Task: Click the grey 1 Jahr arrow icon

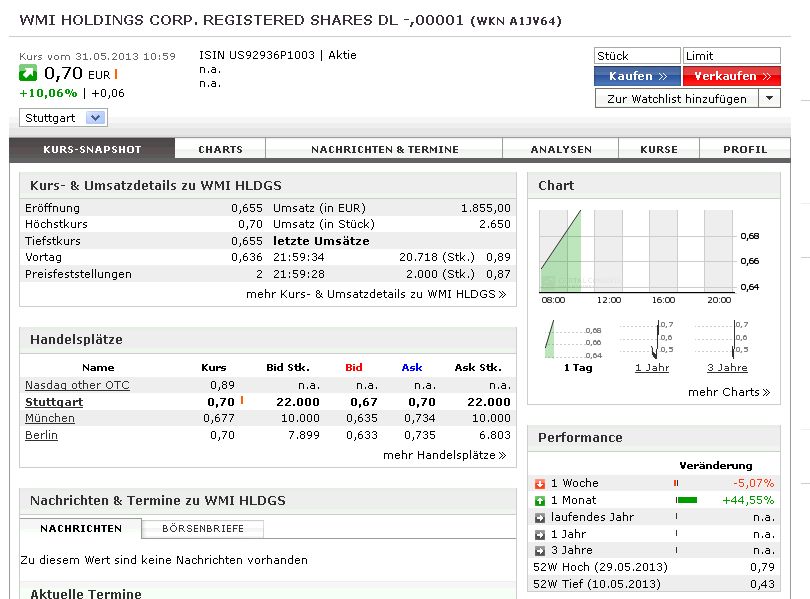Action: coord(540,535)
